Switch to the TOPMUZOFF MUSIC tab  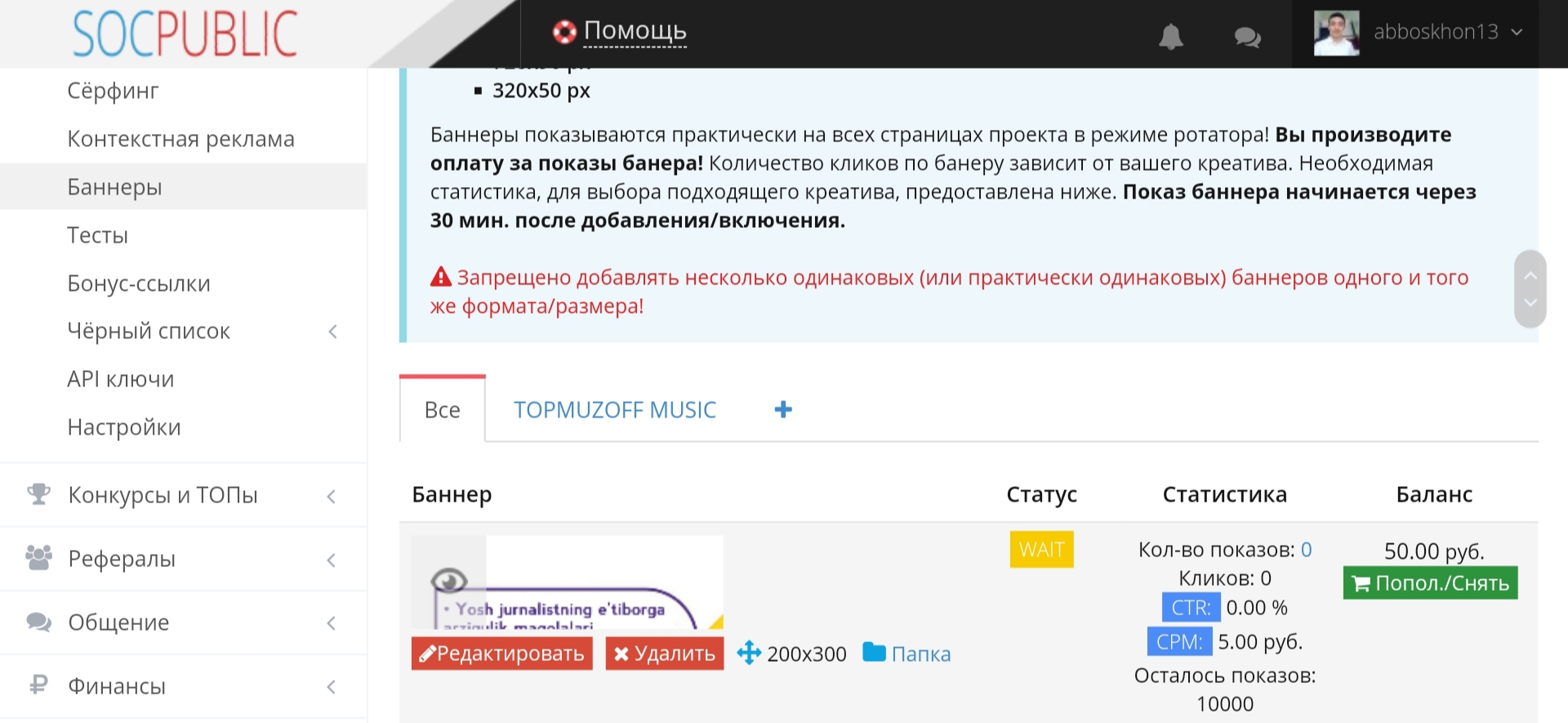pos(614,410)
